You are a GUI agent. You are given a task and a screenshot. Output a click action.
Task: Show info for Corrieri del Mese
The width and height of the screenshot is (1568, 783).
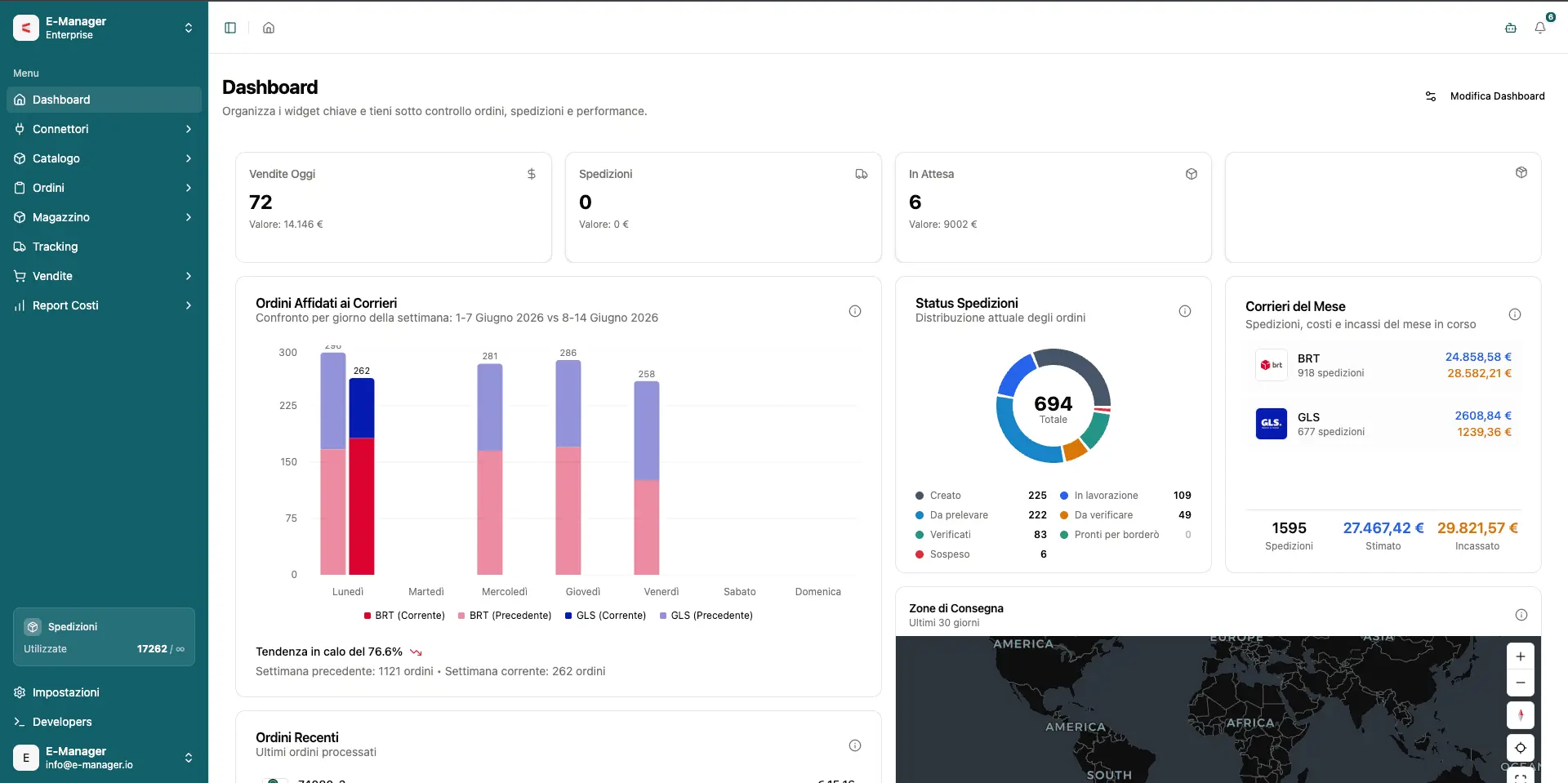point(1515,314)
